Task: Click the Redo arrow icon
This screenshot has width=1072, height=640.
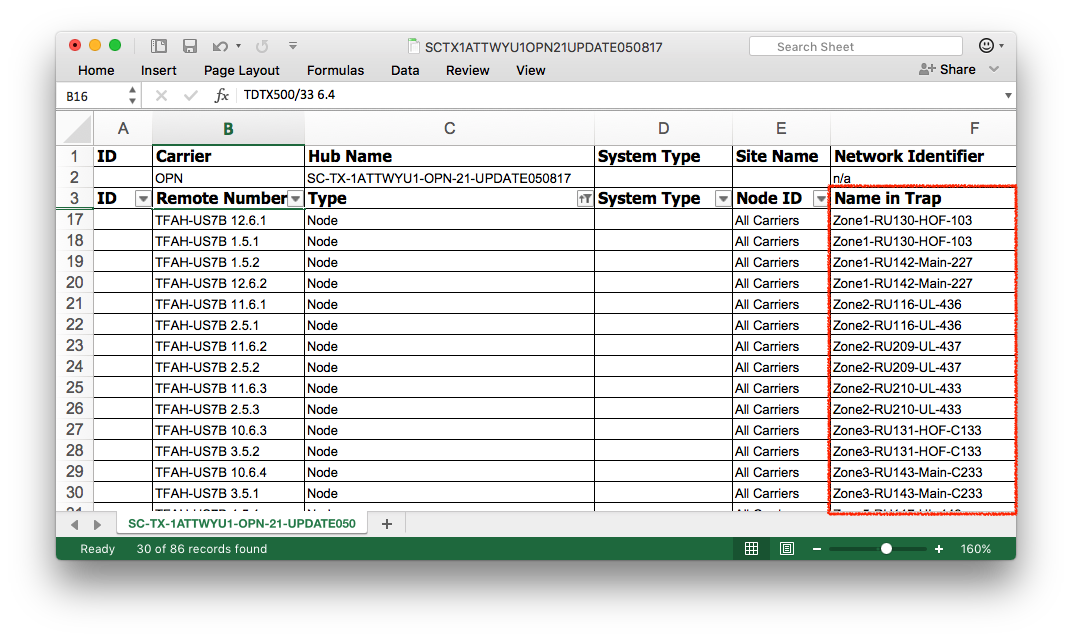Action: pos(262,46)
